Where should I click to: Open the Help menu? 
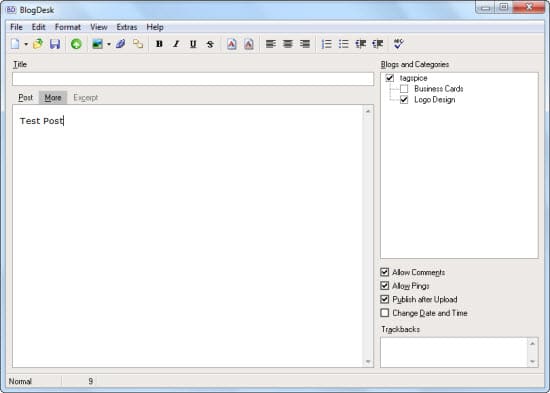[x=155, y=27]
